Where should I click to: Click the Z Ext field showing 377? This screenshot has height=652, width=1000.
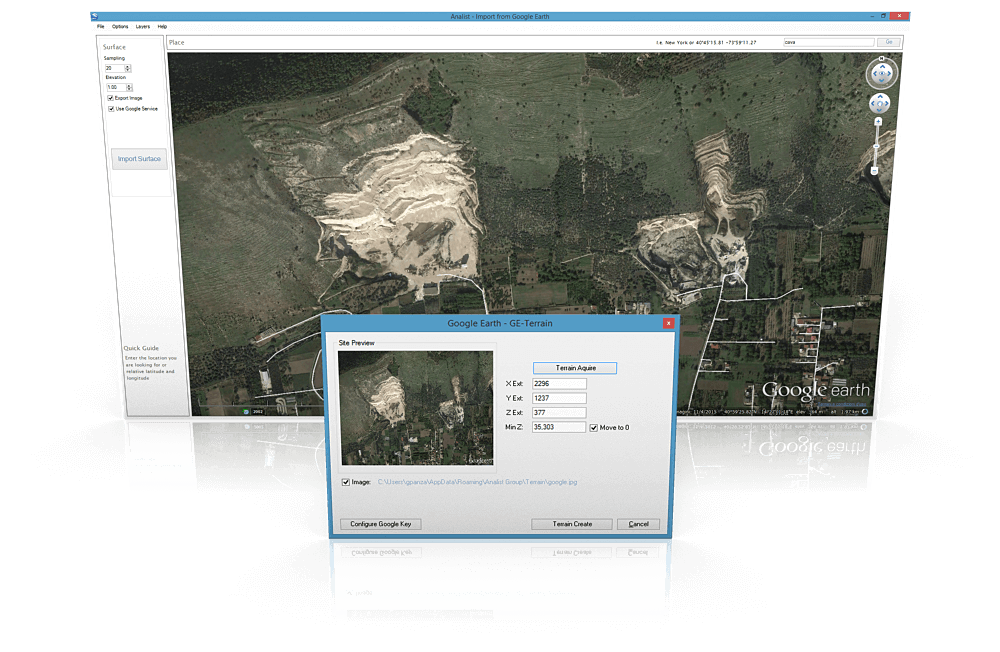point(559,413)
